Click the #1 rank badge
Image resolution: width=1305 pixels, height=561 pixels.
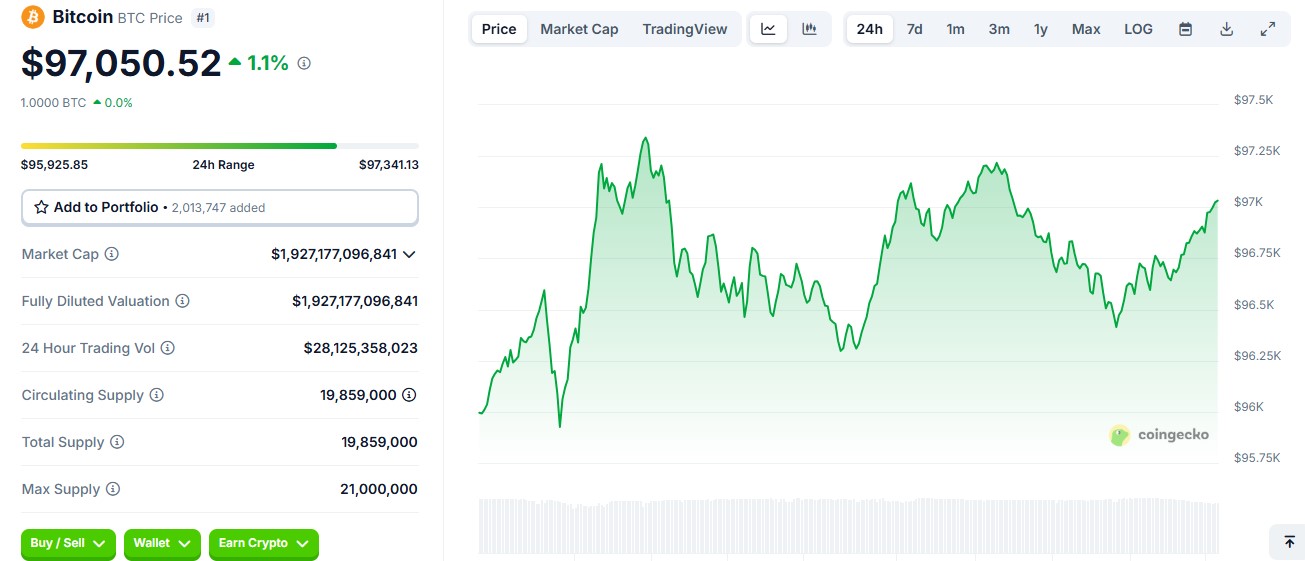203,18
